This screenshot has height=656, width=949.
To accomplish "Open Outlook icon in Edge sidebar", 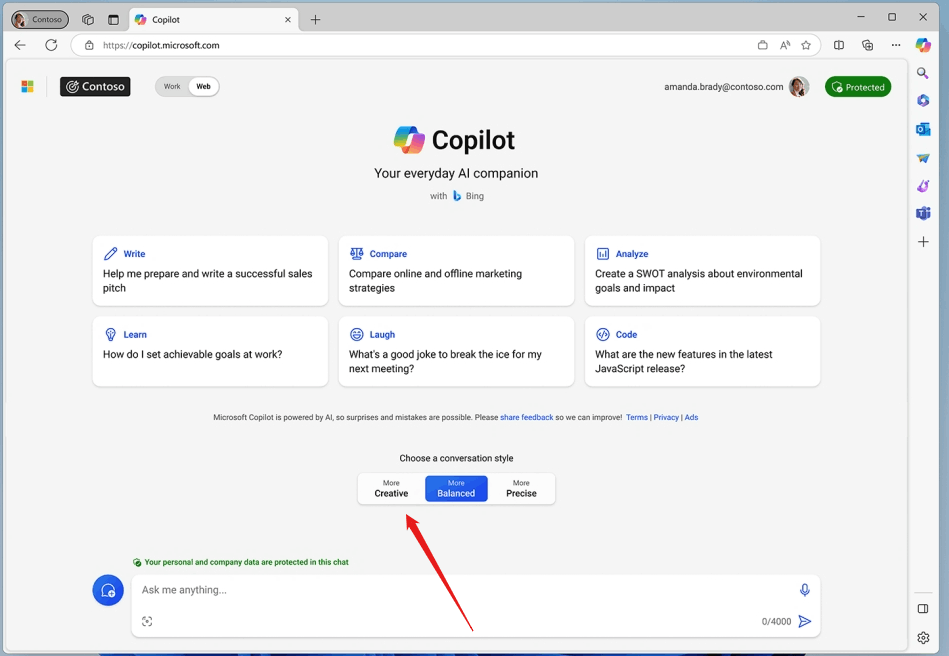I will point(922,129).
